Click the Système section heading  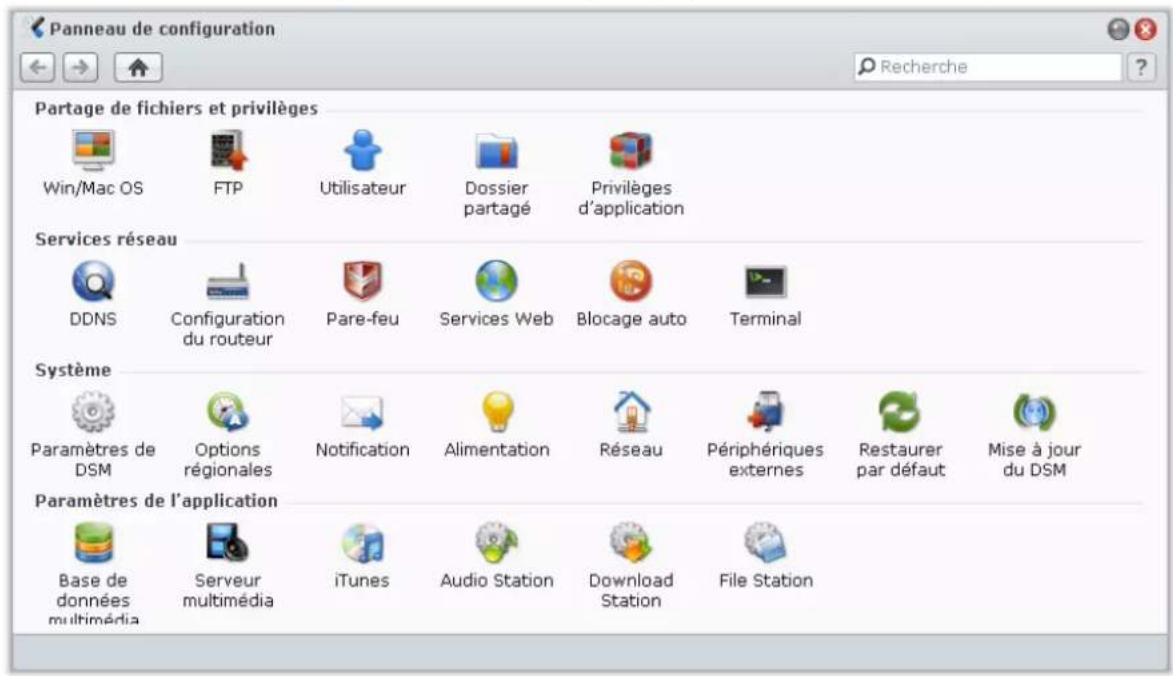point(73,370)
